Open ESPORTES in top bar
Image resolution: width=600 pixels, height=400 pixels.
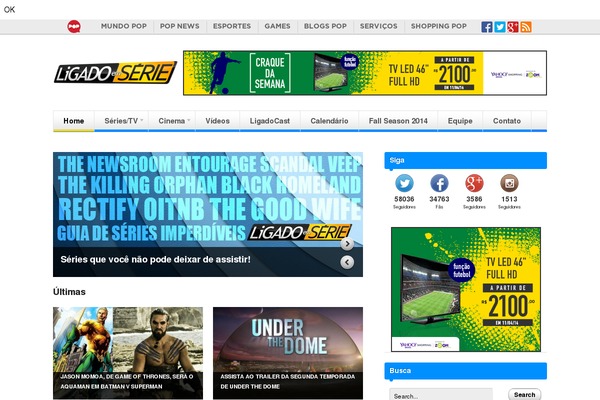[x=232, y=26]
